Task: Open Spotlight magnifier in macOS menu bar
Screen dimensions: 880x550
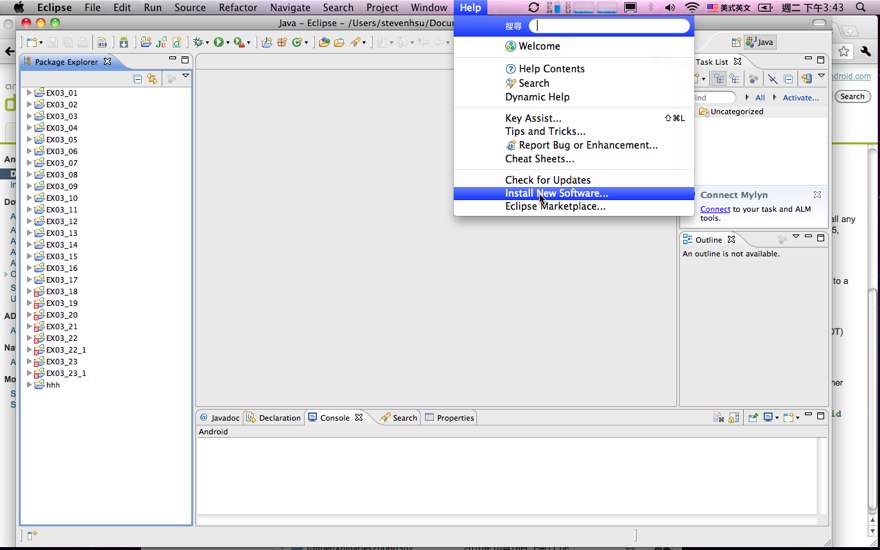Action: [861, 7]
